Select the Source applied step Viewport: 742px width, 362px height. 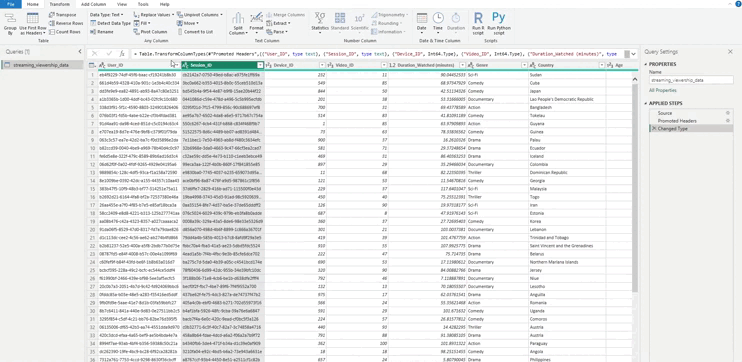pos(691,113)
